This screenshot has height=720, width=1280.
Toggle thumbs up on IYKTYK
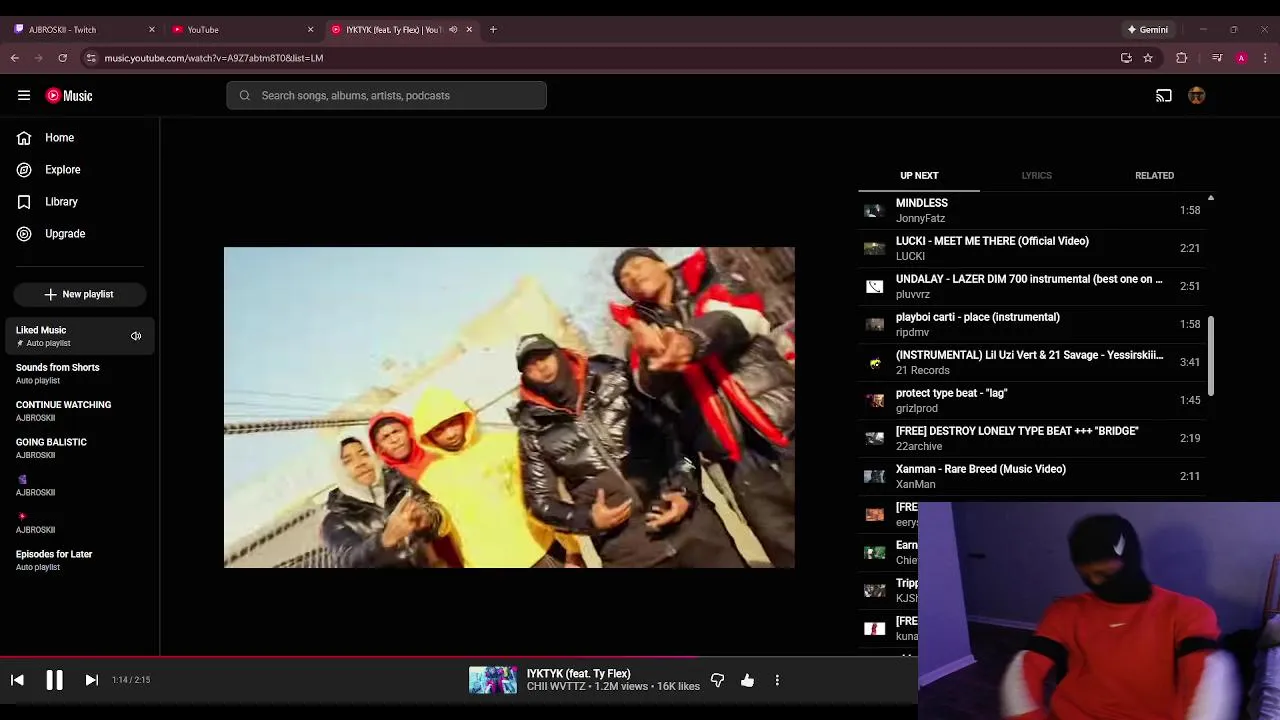click(x=747, y=680)
